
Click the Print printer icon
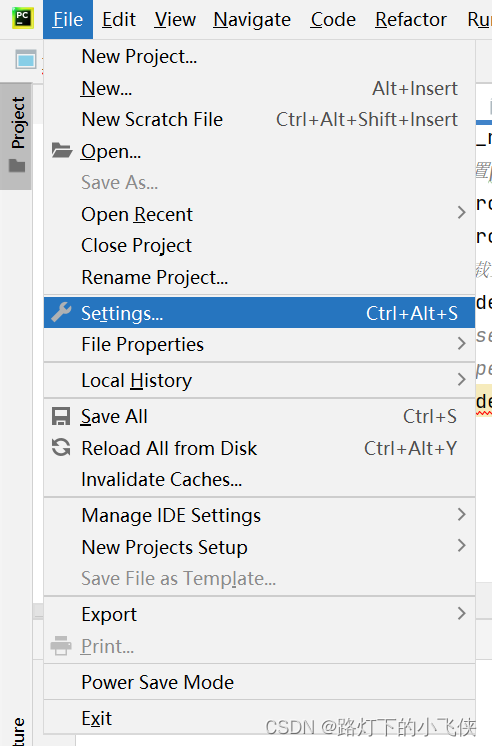[x=61, y=646]
